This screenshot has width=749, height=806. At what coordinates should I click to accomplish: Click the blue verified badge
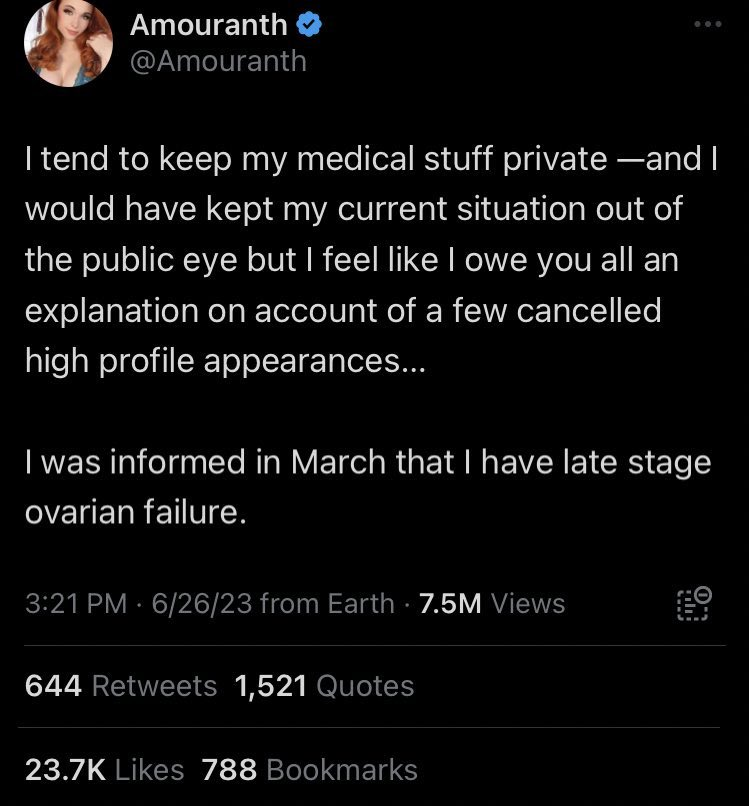pyautogui.click(x=310, y=24)
